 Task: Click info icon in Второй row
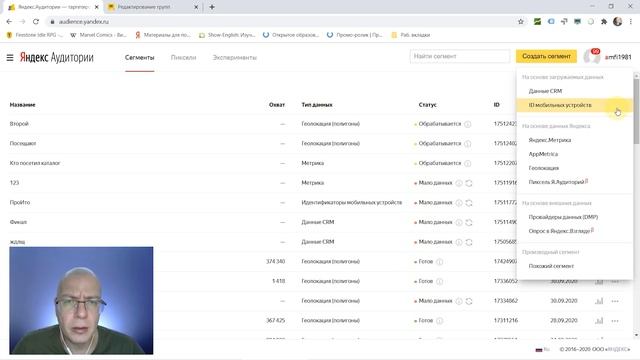(x=468, y=124)
